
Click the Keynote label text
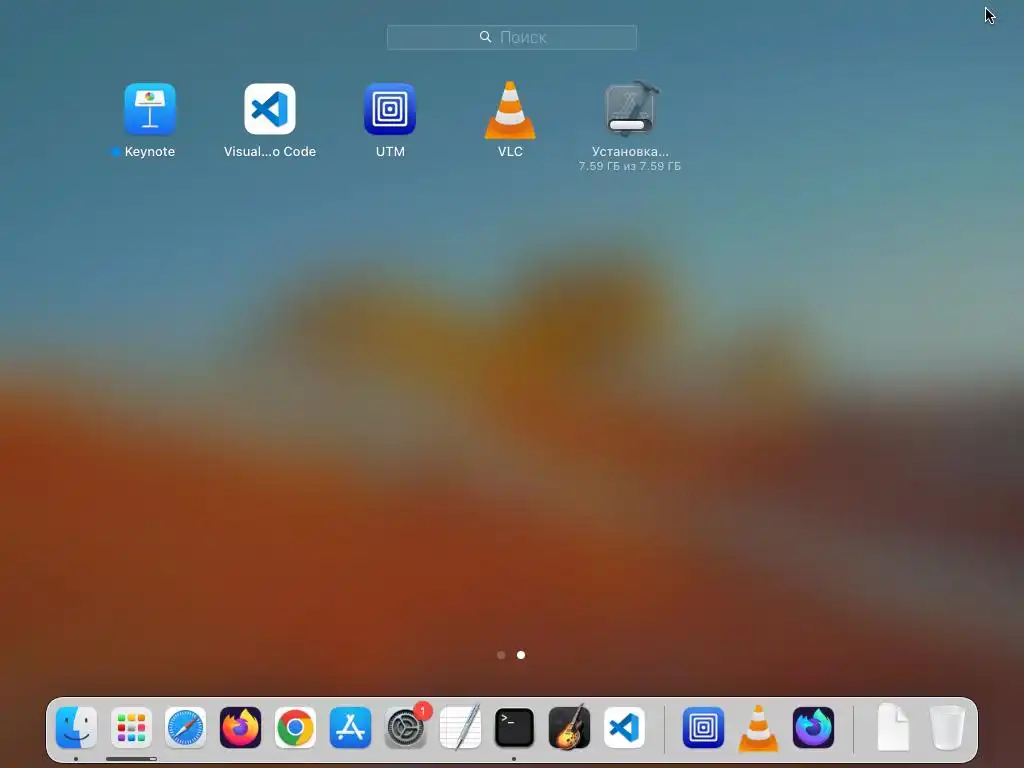click(x=150, y=152)
